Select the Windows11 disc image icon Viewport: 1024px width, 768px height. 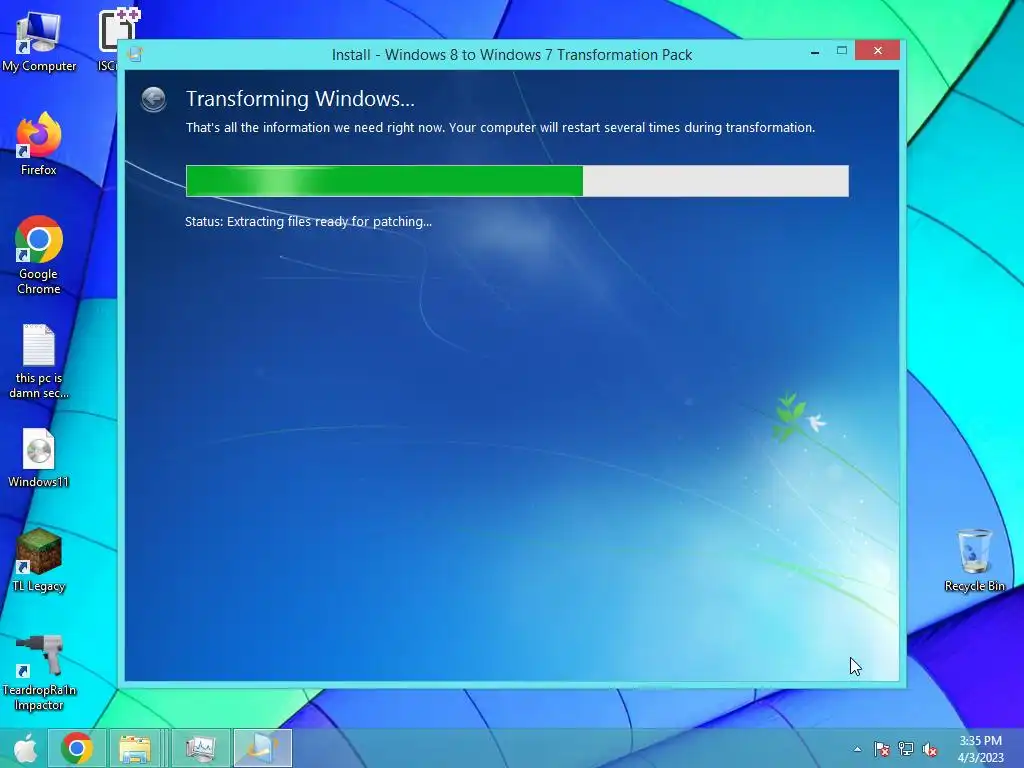click(39, 458)
